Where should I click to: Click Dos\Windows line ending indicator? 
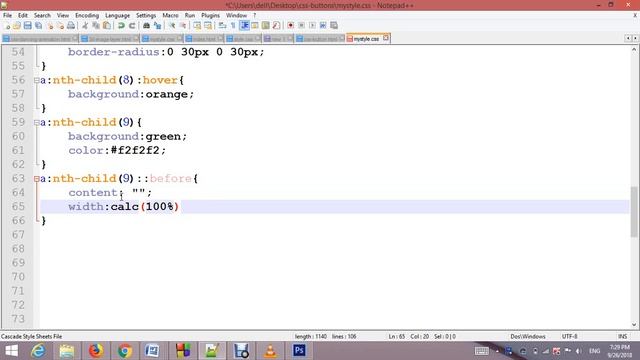[528, 336]
